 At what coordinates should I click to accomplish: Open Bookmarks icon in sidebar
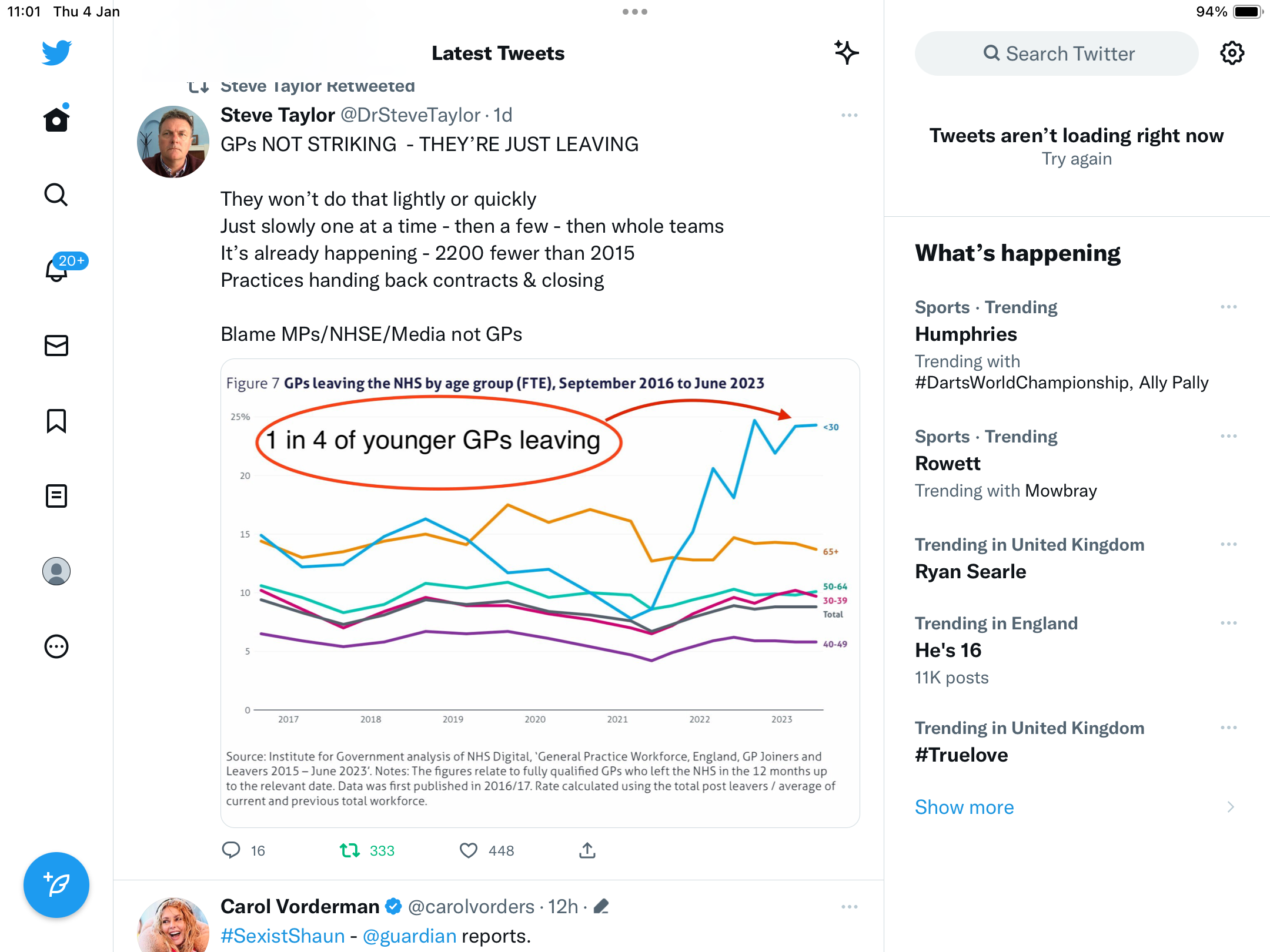pos(56,421)
